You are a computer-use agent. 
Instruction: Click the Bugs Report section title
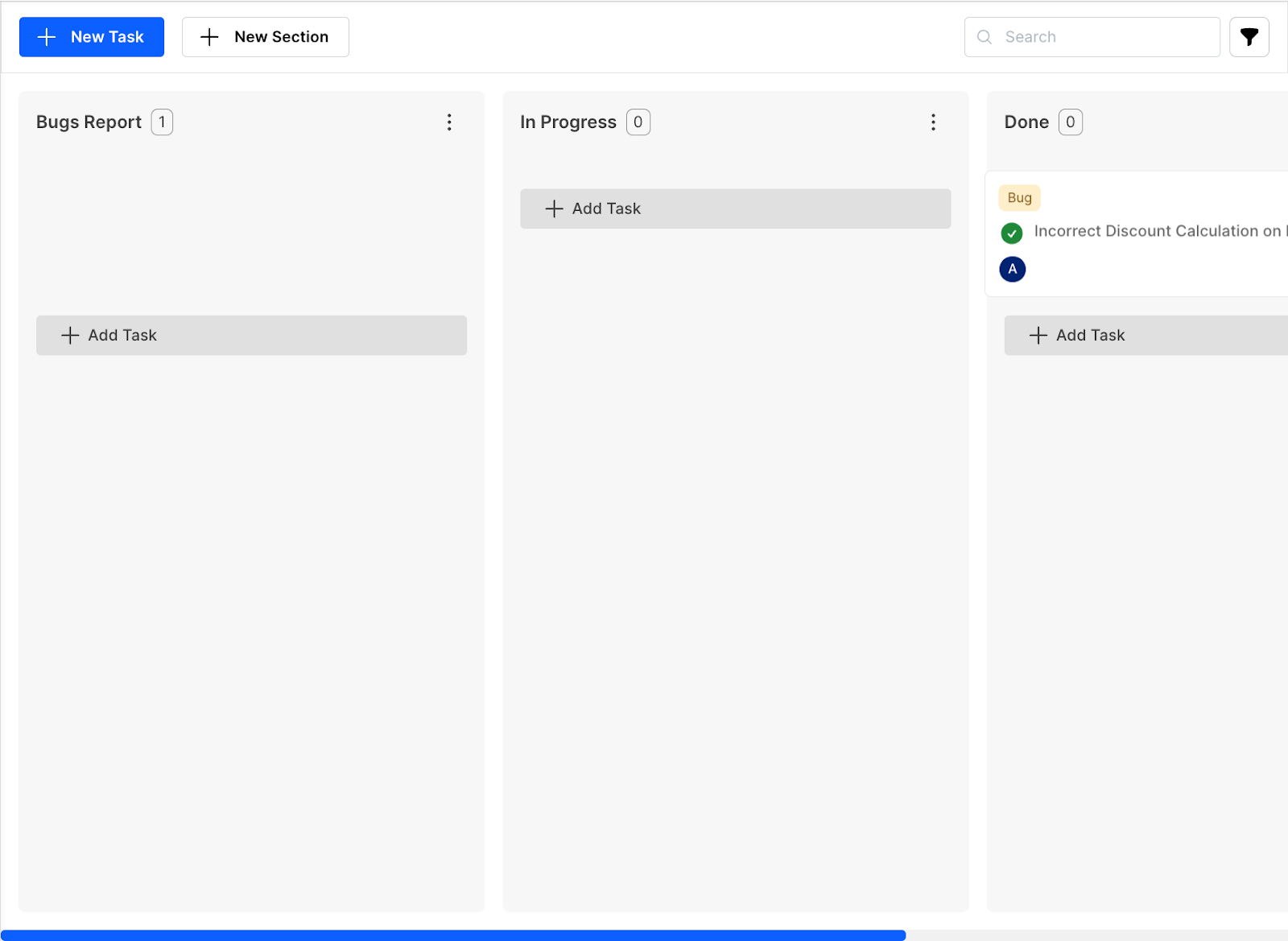(x=89, y=122)
